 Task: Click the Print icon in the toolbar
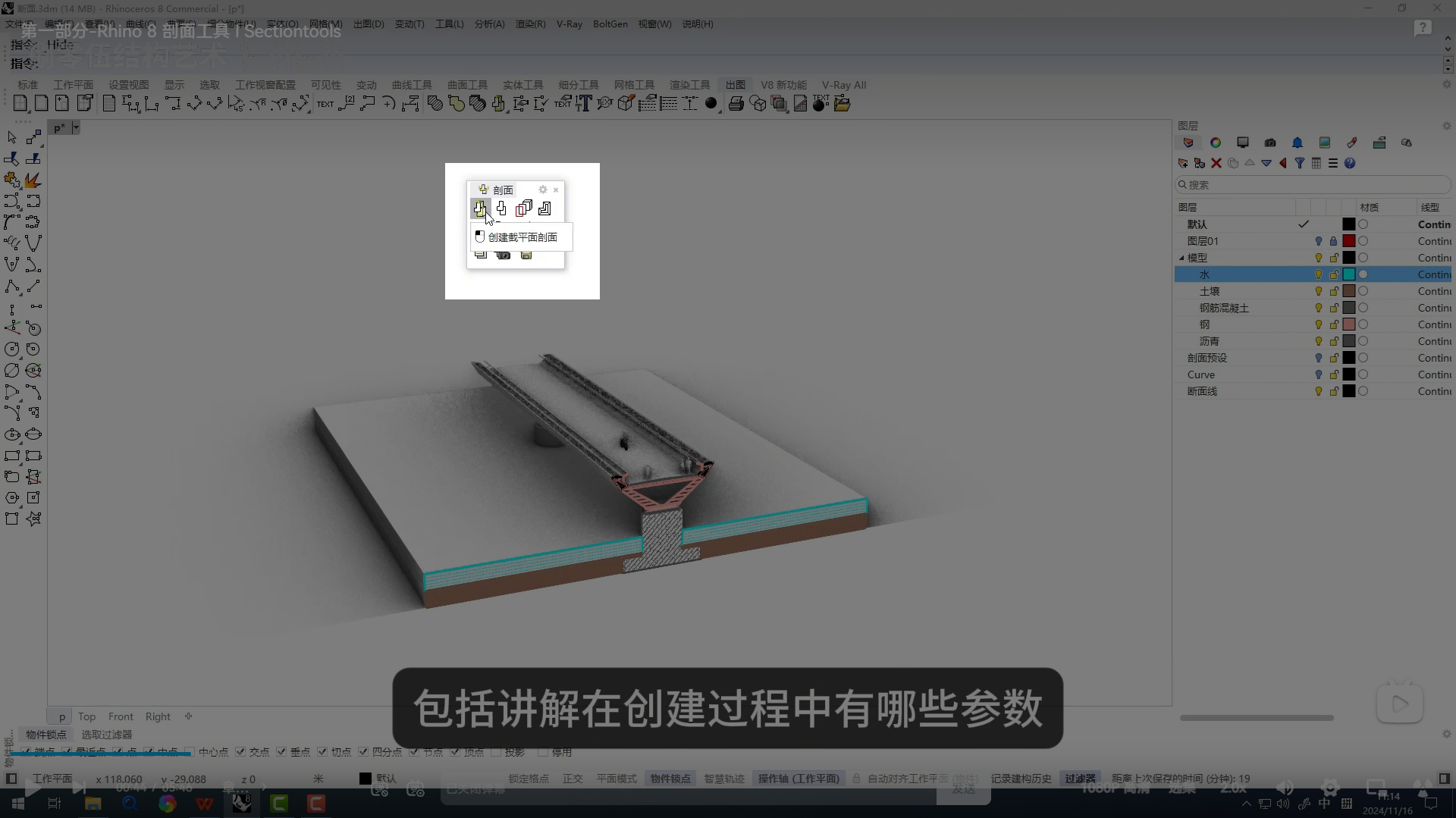pos(736,104)
